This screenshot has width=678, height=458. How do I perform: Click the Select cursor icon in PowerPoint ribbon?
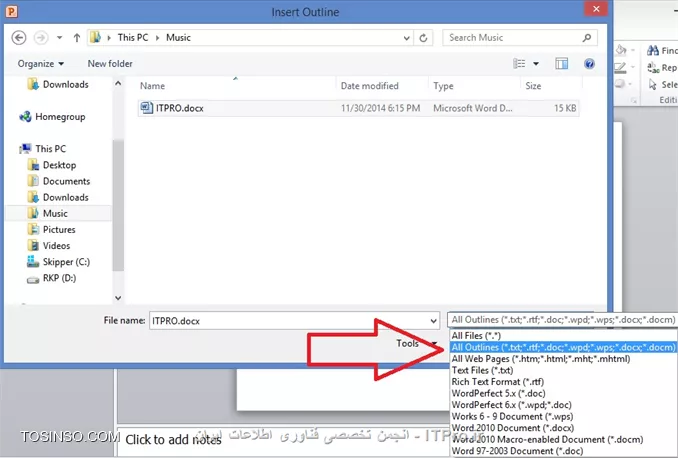click(x=652, y=84)
